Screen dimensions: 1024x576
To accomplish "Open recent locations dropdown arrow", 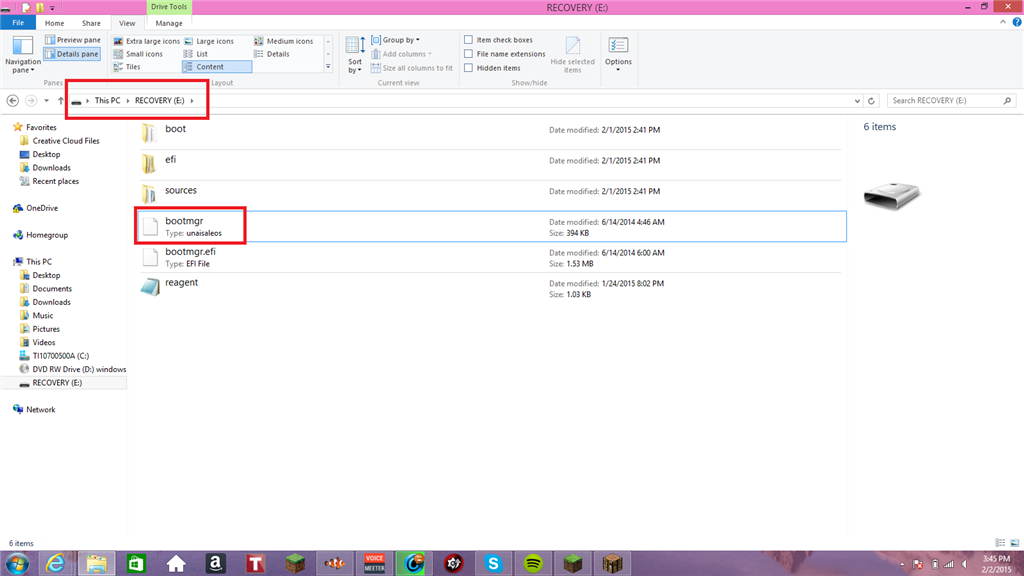I will (x=46, y=101).
